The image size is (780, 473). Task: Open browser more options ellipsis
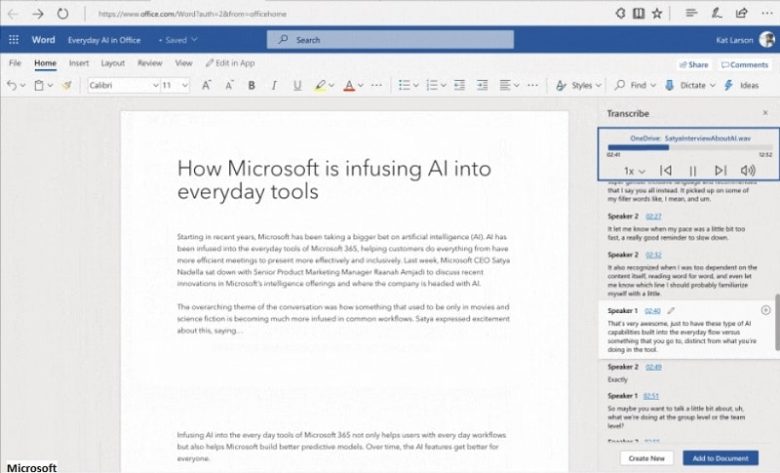[x=767, y=13]
